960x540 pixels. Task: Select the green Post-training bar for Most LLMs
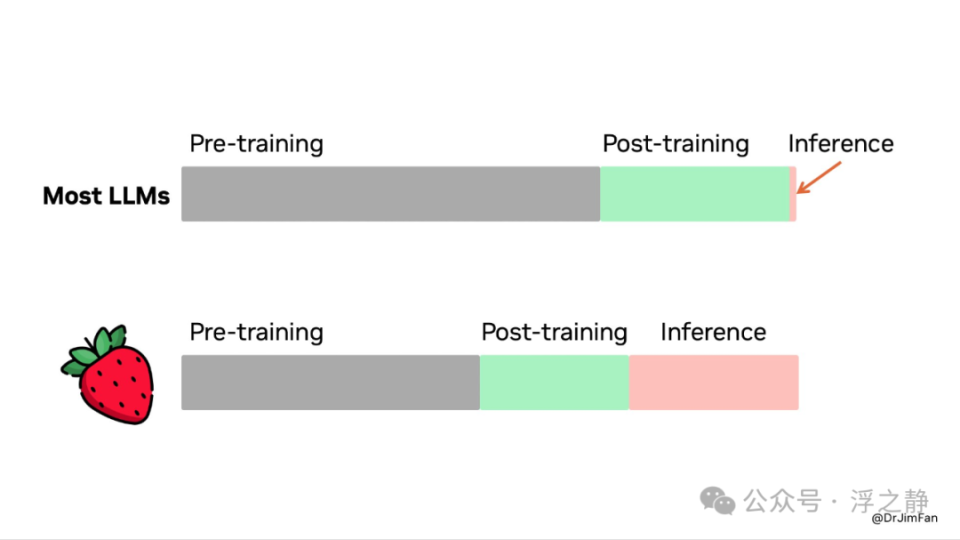click(695, 193)
